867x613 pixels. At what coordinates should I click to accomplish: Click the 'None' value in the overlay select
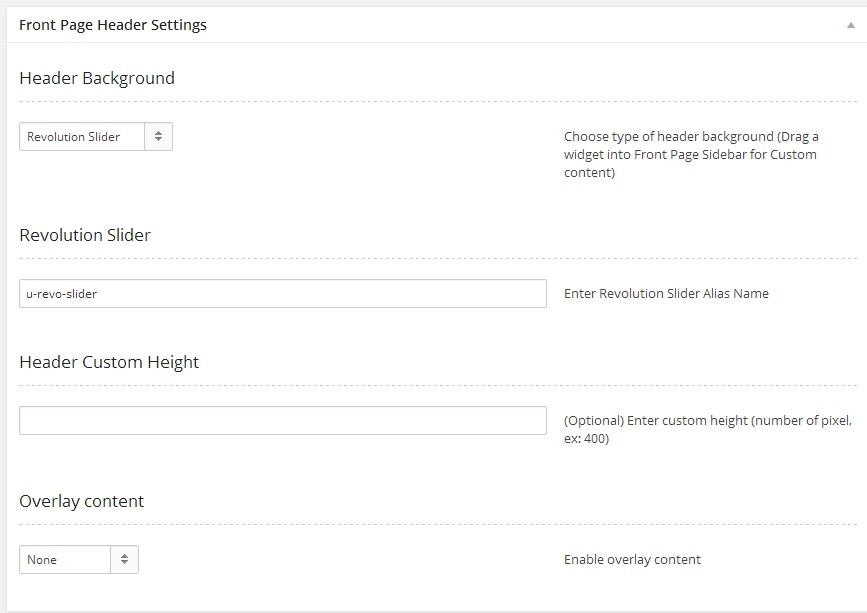[42, 560]
